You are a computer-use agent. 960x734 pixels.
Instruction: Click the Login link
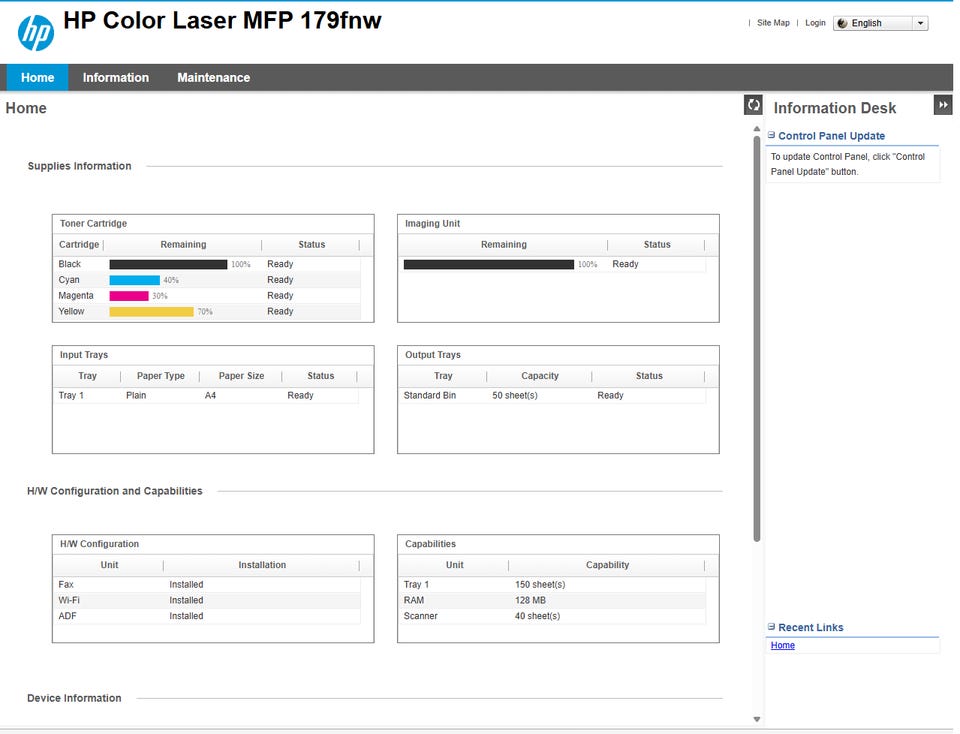(x=815, y=23)
